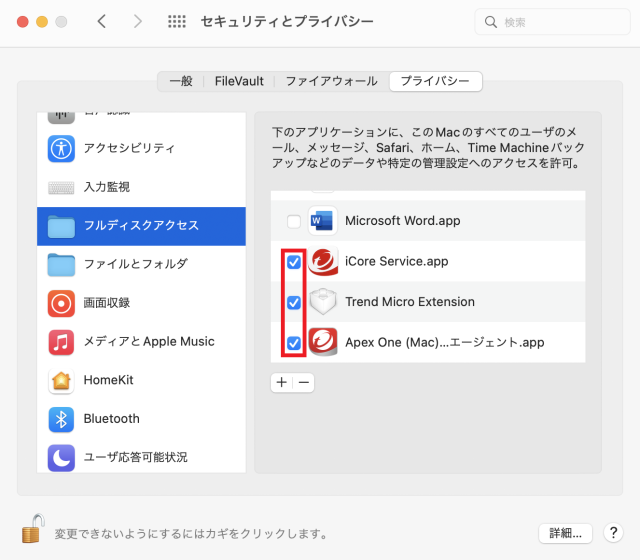Go back with the left chevron
640x560 pixels.
102,21
